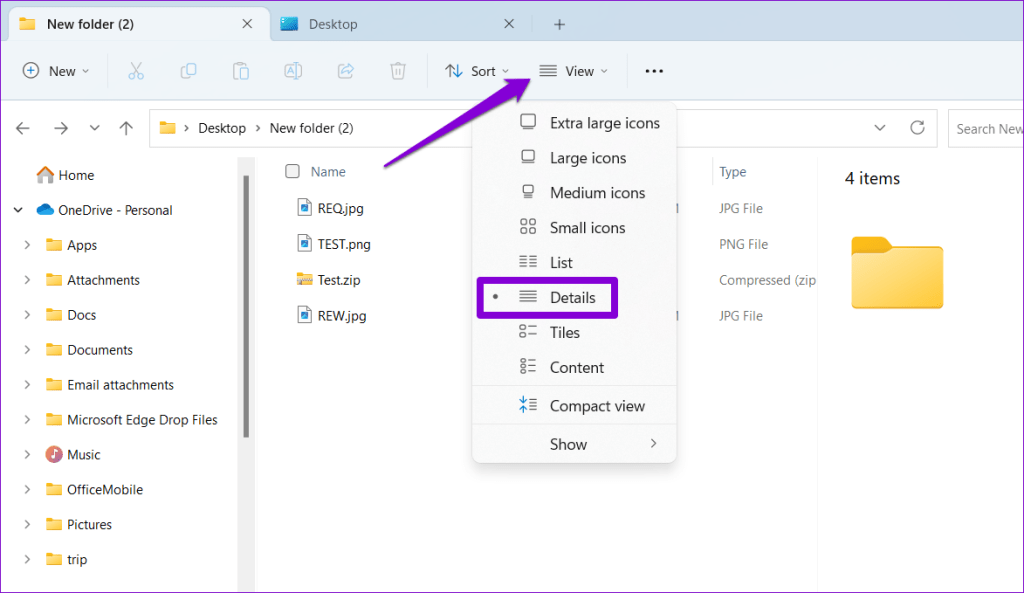Click the Refresh icon in the address bar
This screenshot has height=593, width=1024.
(x=917, y=128)
